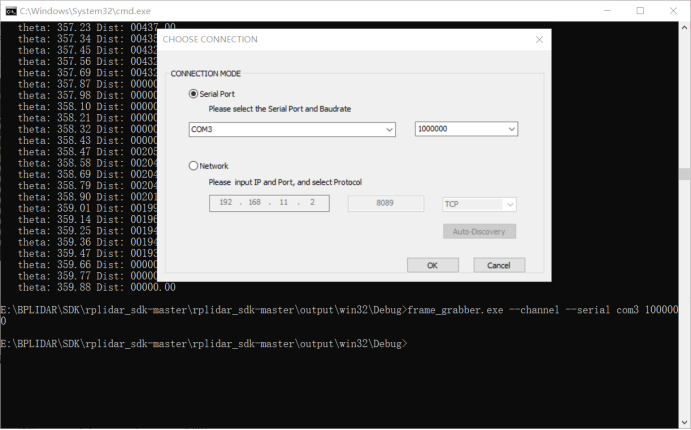
Task: Click the CONNECTION MODE group label
Action: 206,74
